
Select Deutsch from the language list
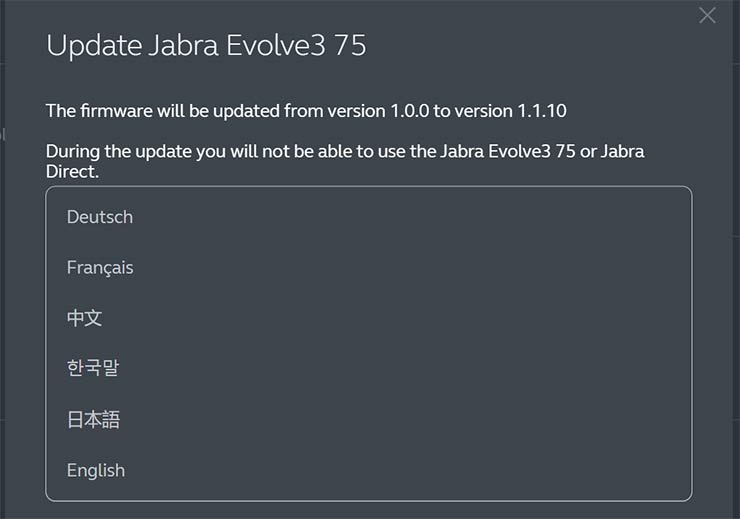click(100, 217)
